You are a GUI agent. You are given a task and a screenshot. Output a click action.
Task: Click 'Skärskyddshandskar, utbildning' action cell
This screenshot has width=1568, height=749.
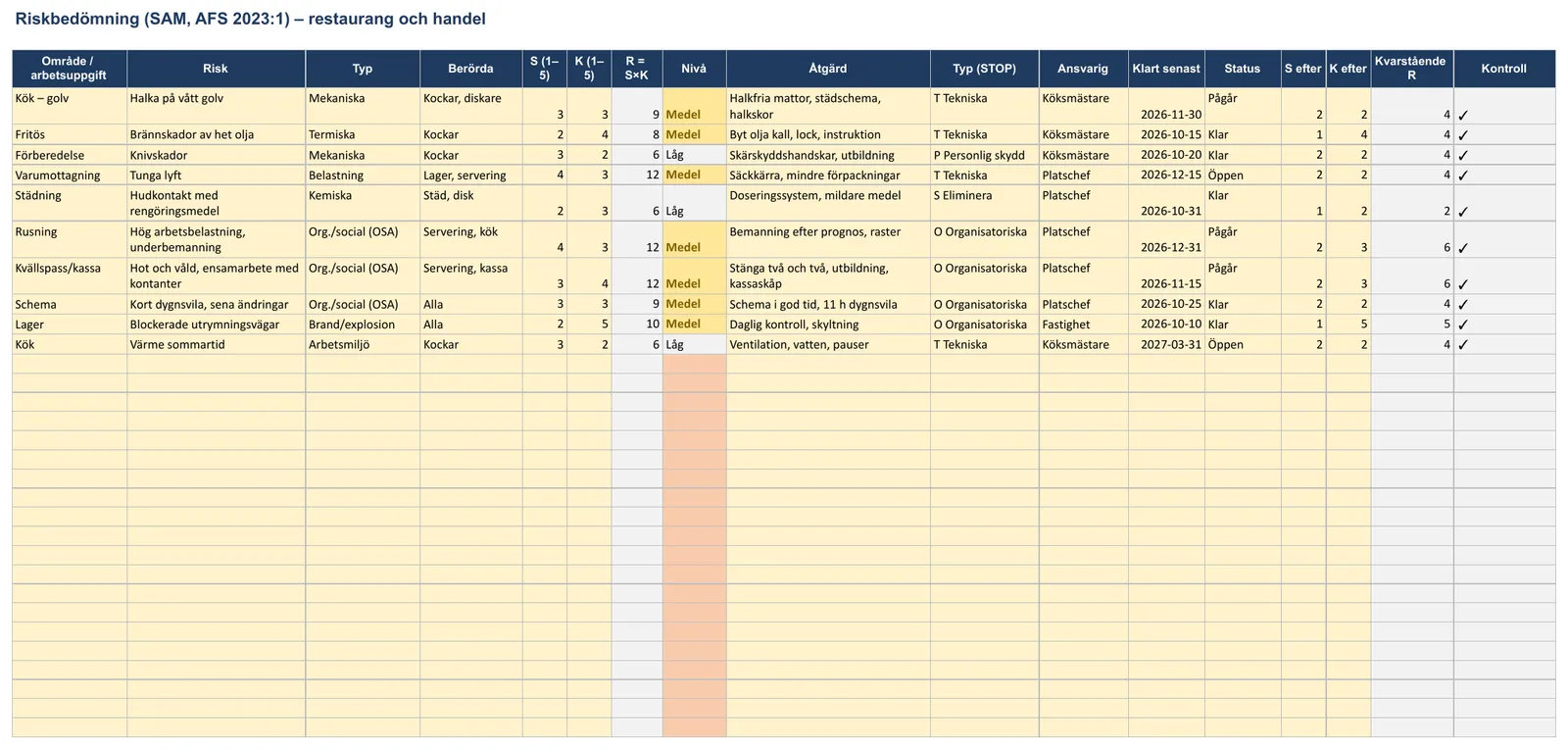[x=828, y=155]
